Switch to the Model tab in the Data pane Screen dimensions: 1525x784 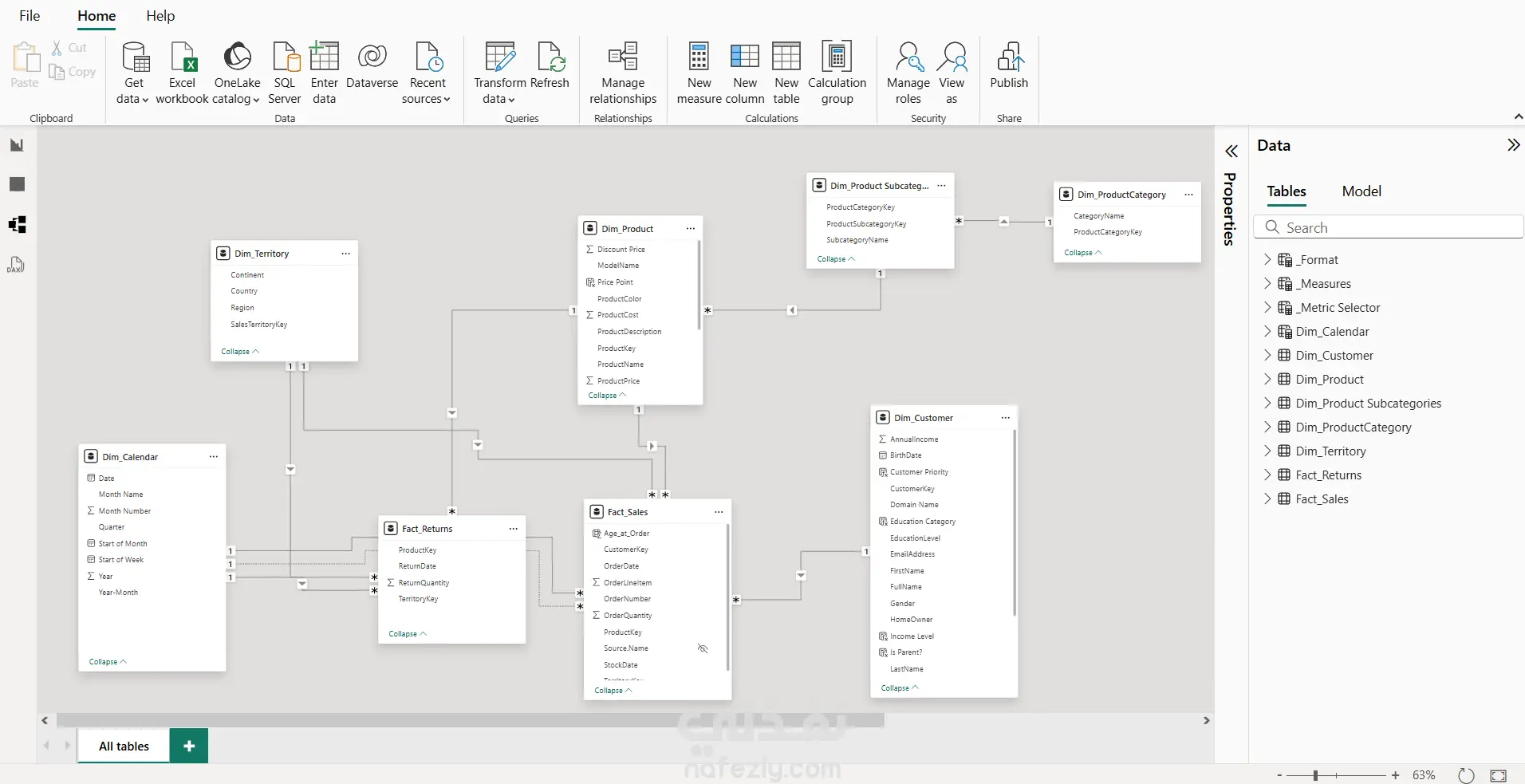[1361, 191]
